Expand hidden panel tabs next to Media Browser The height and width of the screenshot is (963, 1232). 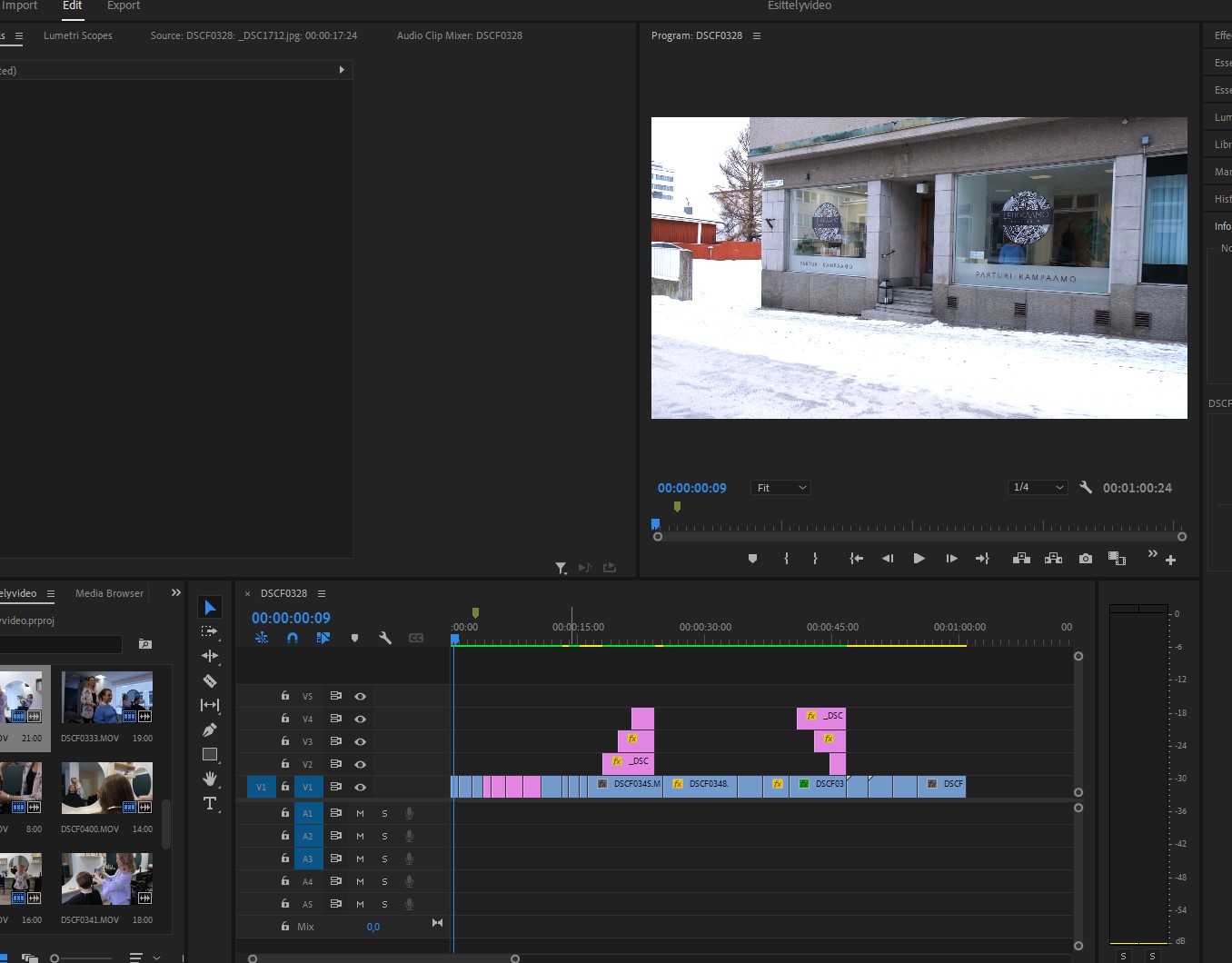click(x=176, y=593)
